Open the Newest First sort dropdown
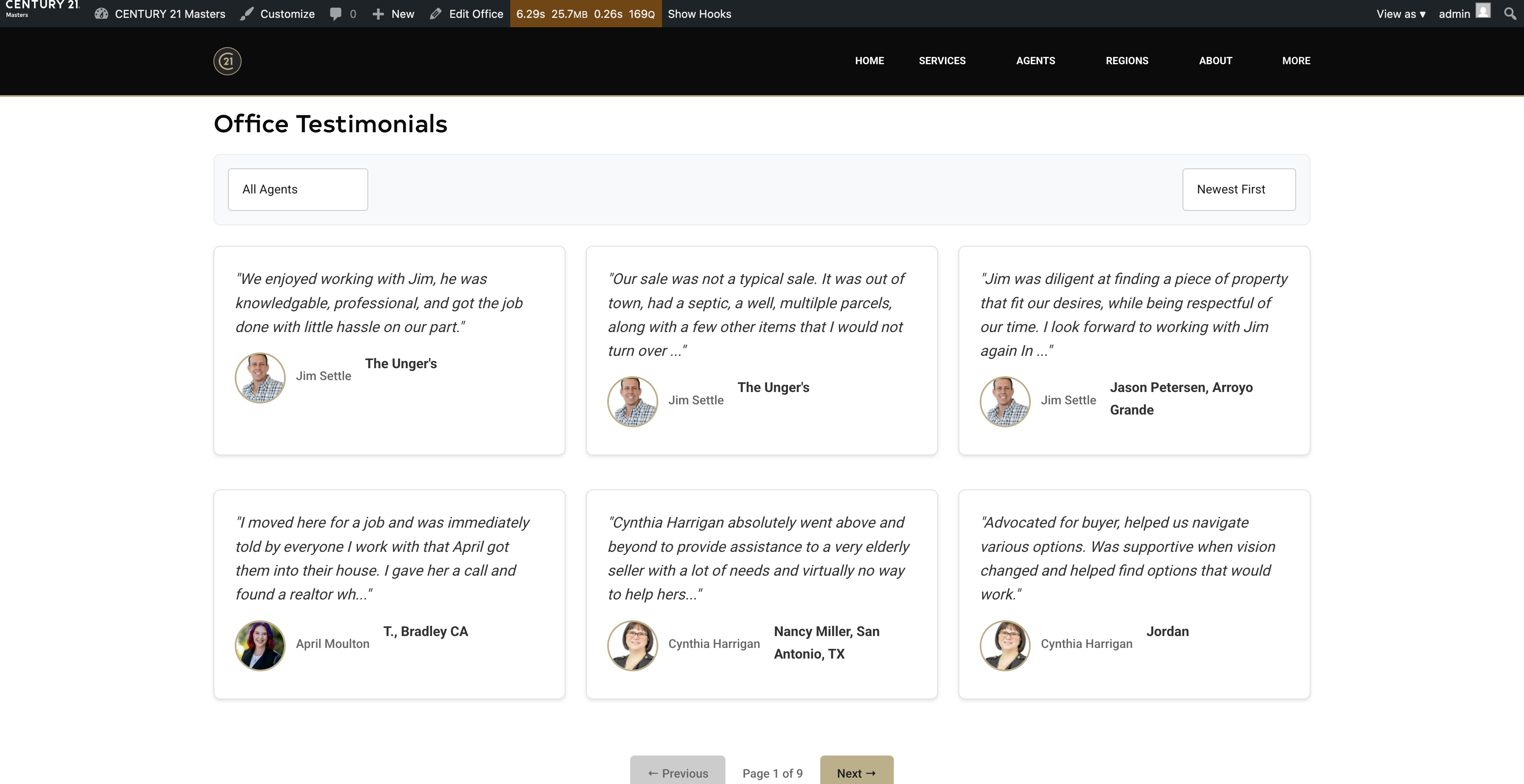 (x=1239, y=189)
